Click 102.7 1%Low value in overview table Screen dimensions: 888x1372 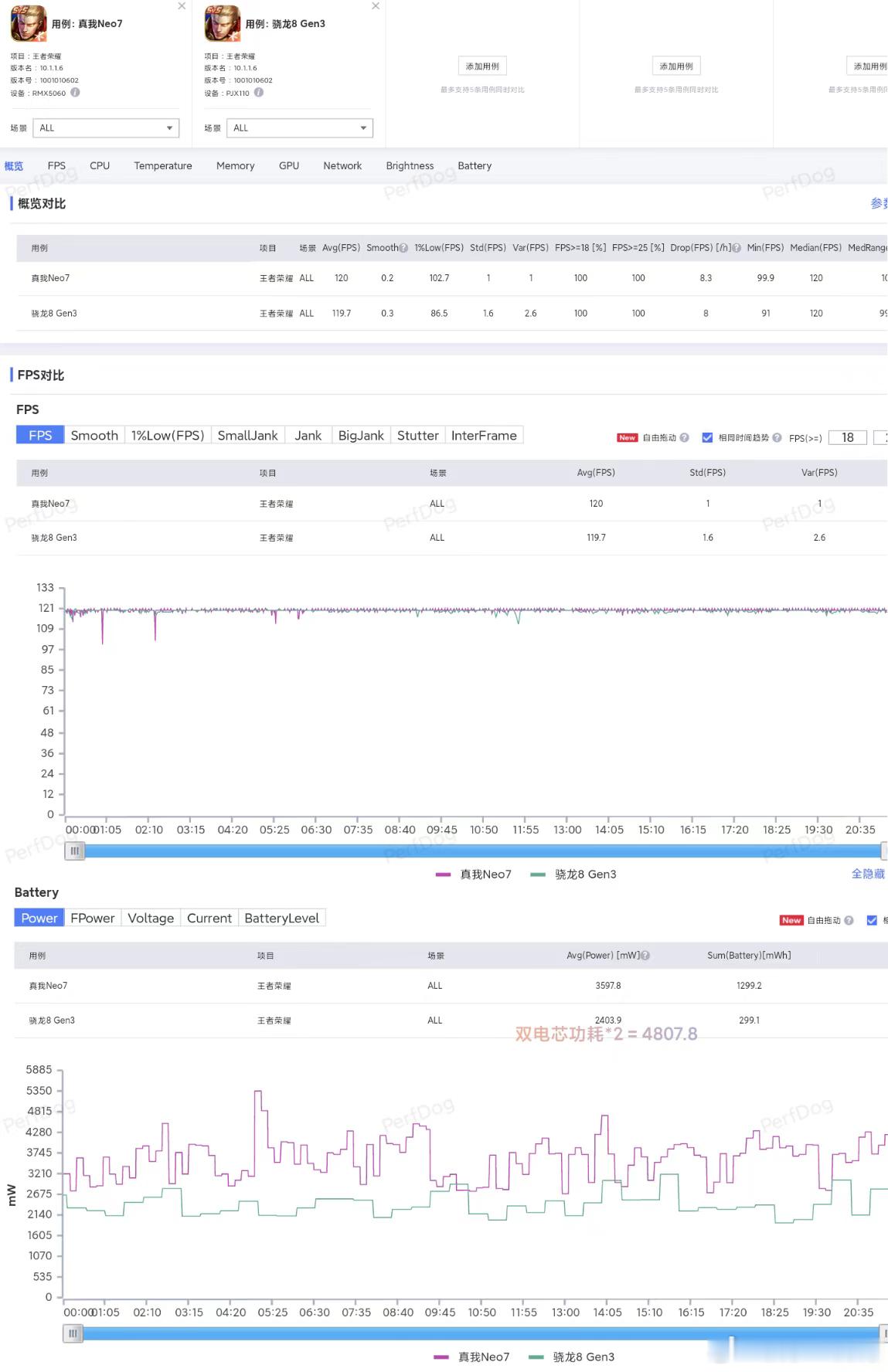[439, 278]
